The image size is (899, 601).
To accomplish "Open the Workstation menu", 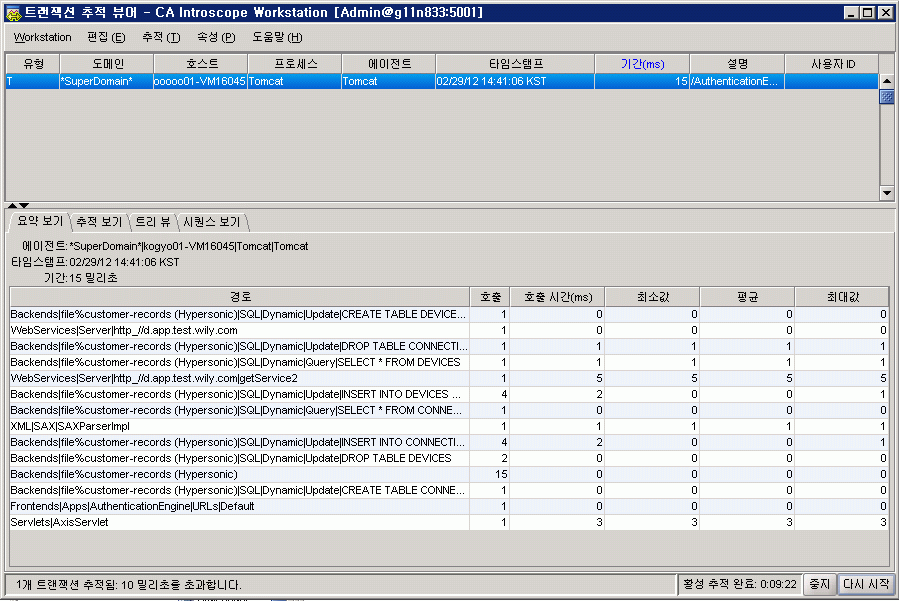I will [x=42, y=37].
